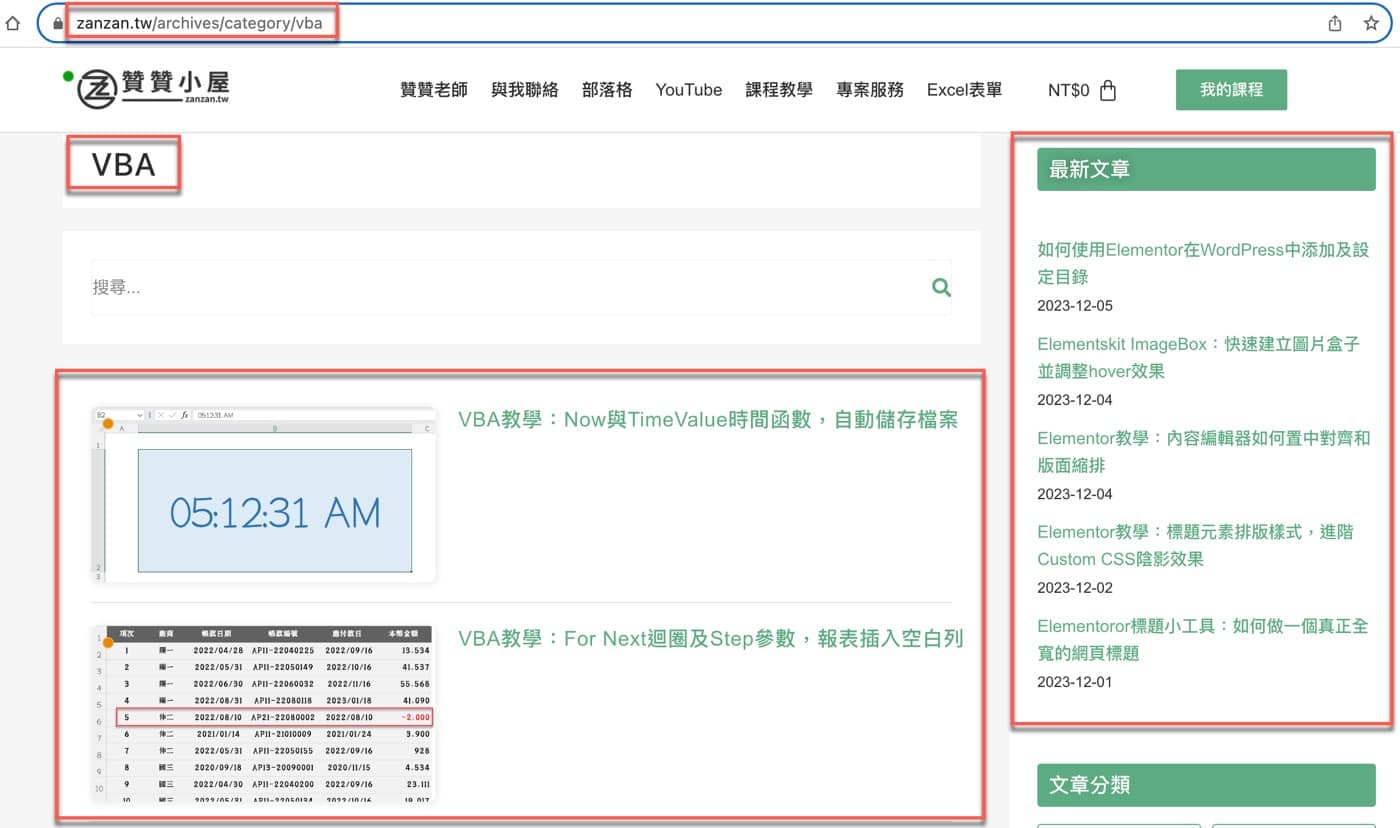1400x828 pixels.
Task: Open the 專案服務 menu item
Action: coord(870,90)
